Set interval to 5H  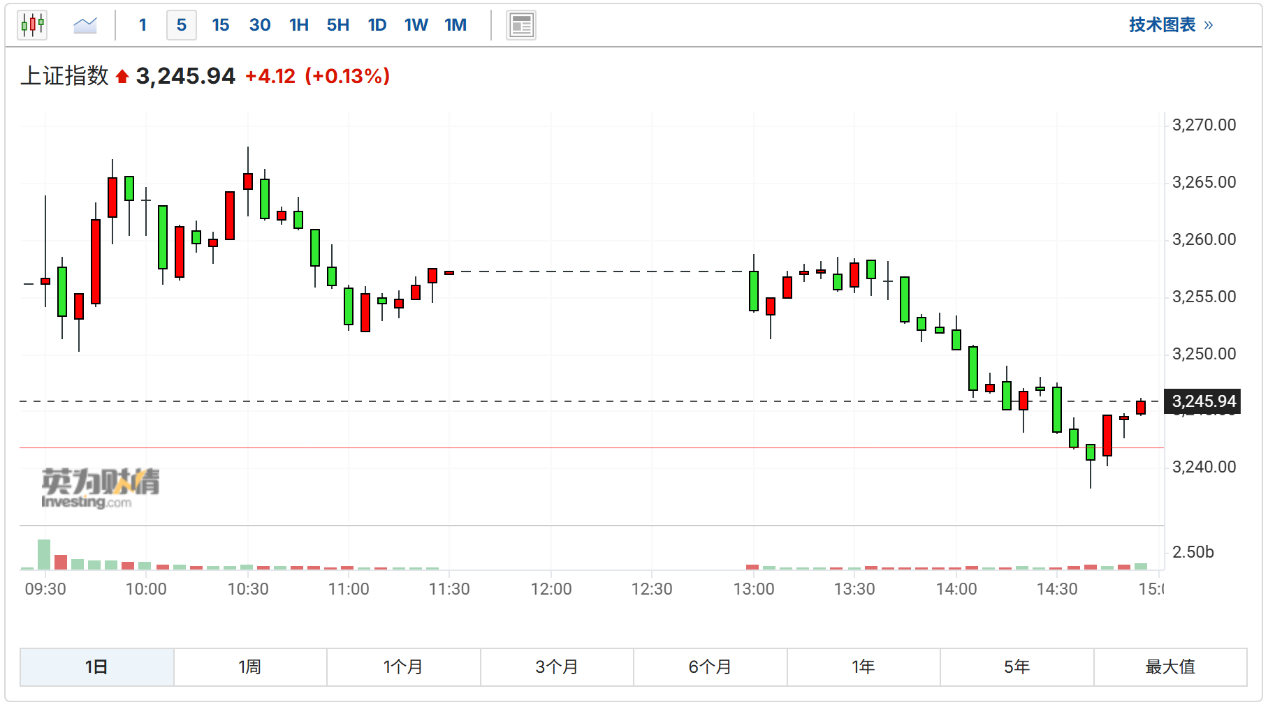coord(337,25)
